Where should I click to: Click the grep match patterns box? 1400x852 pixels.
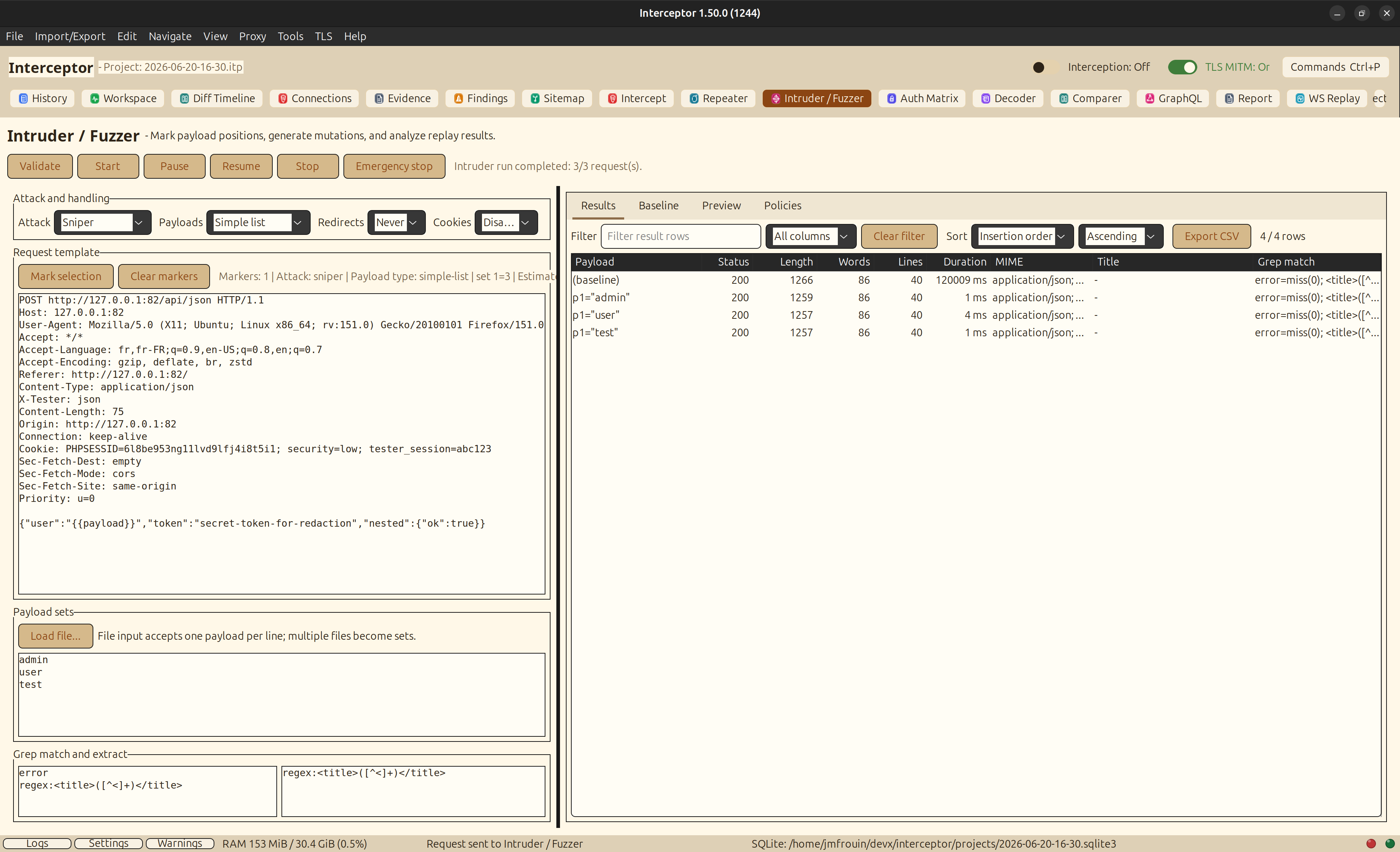point(148,791)
